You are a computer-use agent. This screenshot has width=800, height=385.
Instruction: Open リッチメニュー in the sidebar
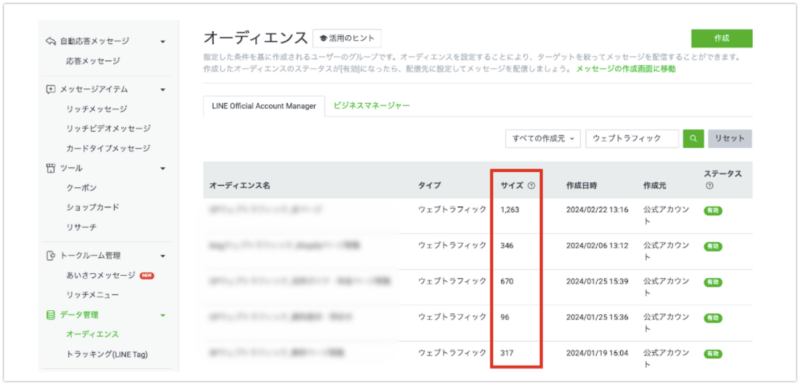point(93,295)
